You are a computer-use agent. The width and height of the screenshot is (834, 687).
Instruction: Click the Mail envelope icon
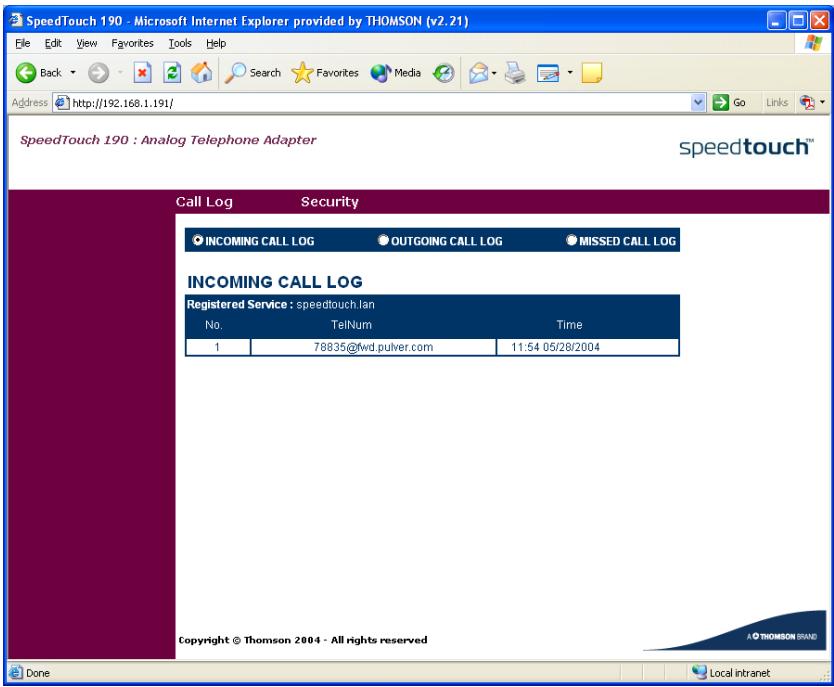tap(478, 73)
